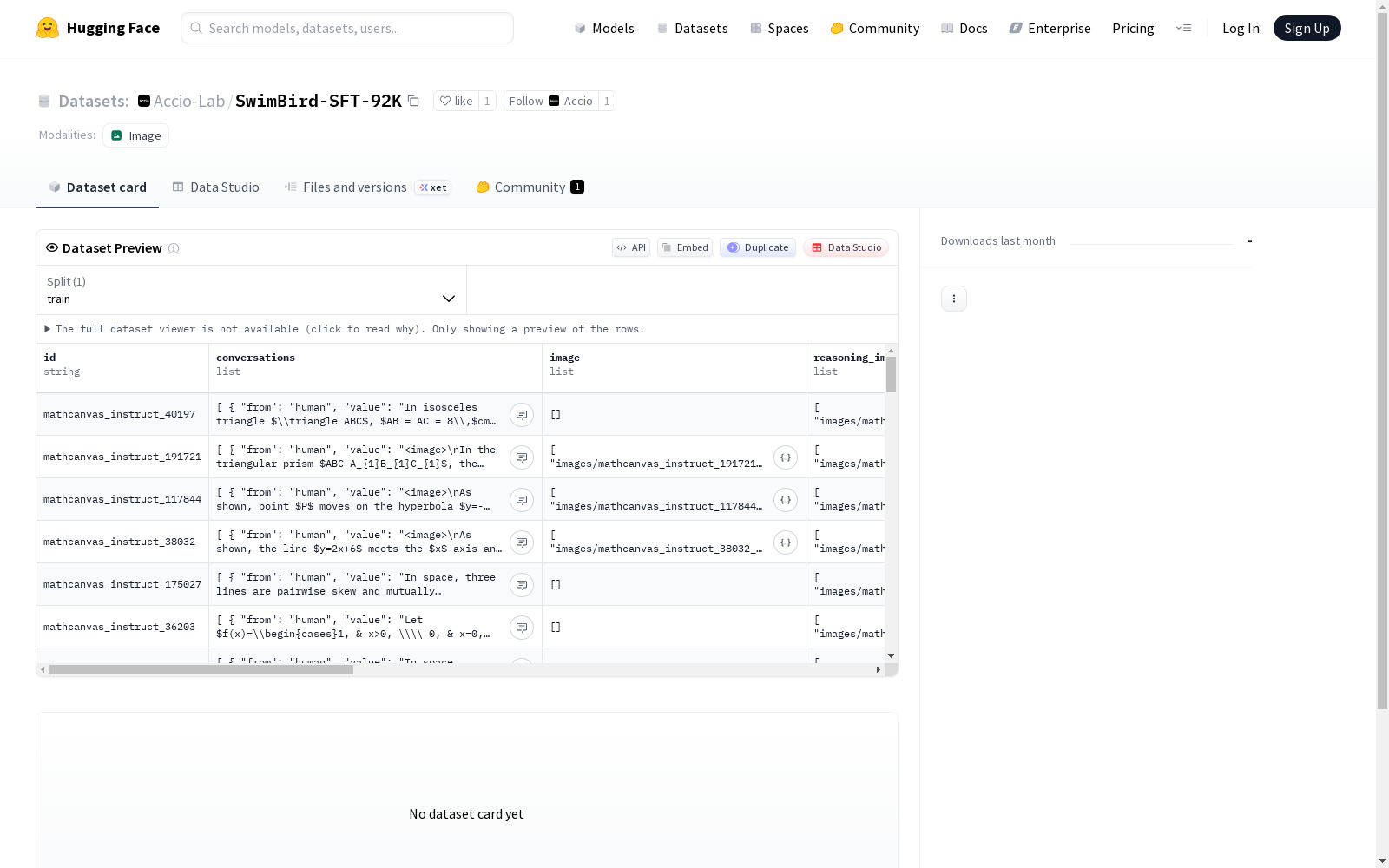The height and width of the screenshot is (868, 1389).
Task: Expand the full dataset viewer unavailable notice
Action: pyautogui.click(x=345, y=329)
